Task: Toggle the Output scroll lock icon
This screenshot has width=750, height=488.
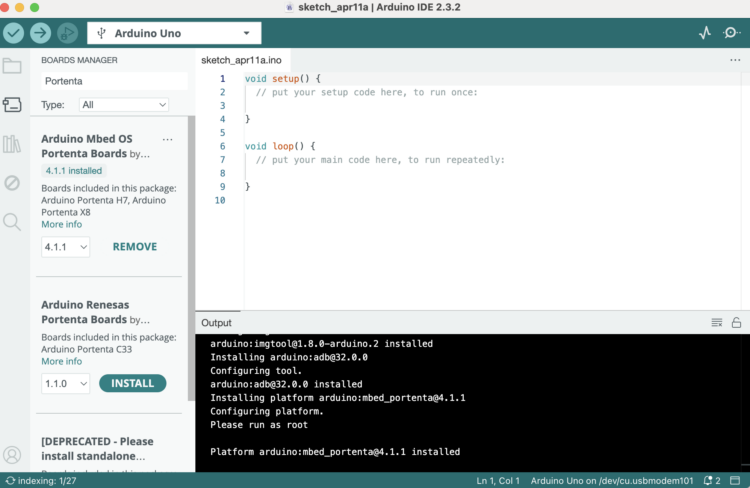Action: 736,323
